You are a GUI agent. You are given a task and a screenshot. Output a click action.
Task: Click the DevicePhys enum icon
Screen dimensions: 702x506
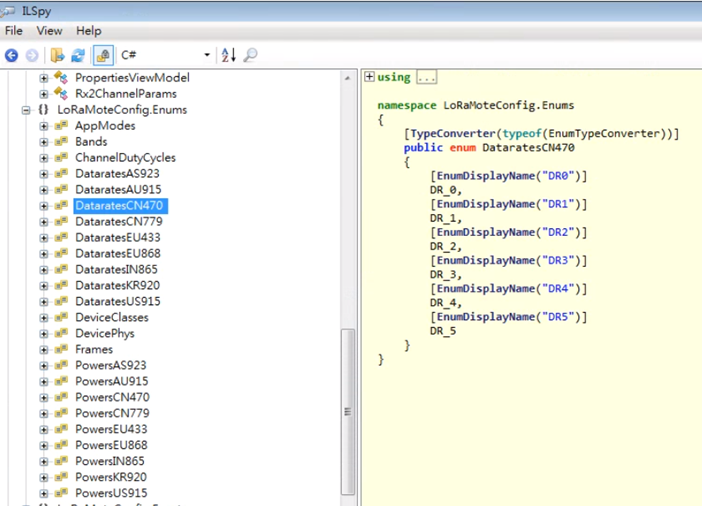(61, 334)
